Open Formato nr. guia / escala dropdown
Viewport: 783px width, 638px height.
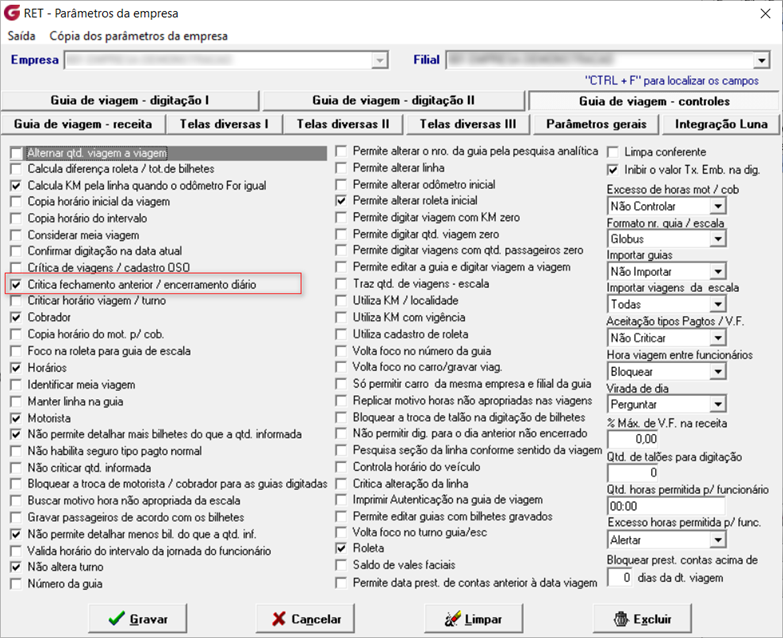point(718,239)
